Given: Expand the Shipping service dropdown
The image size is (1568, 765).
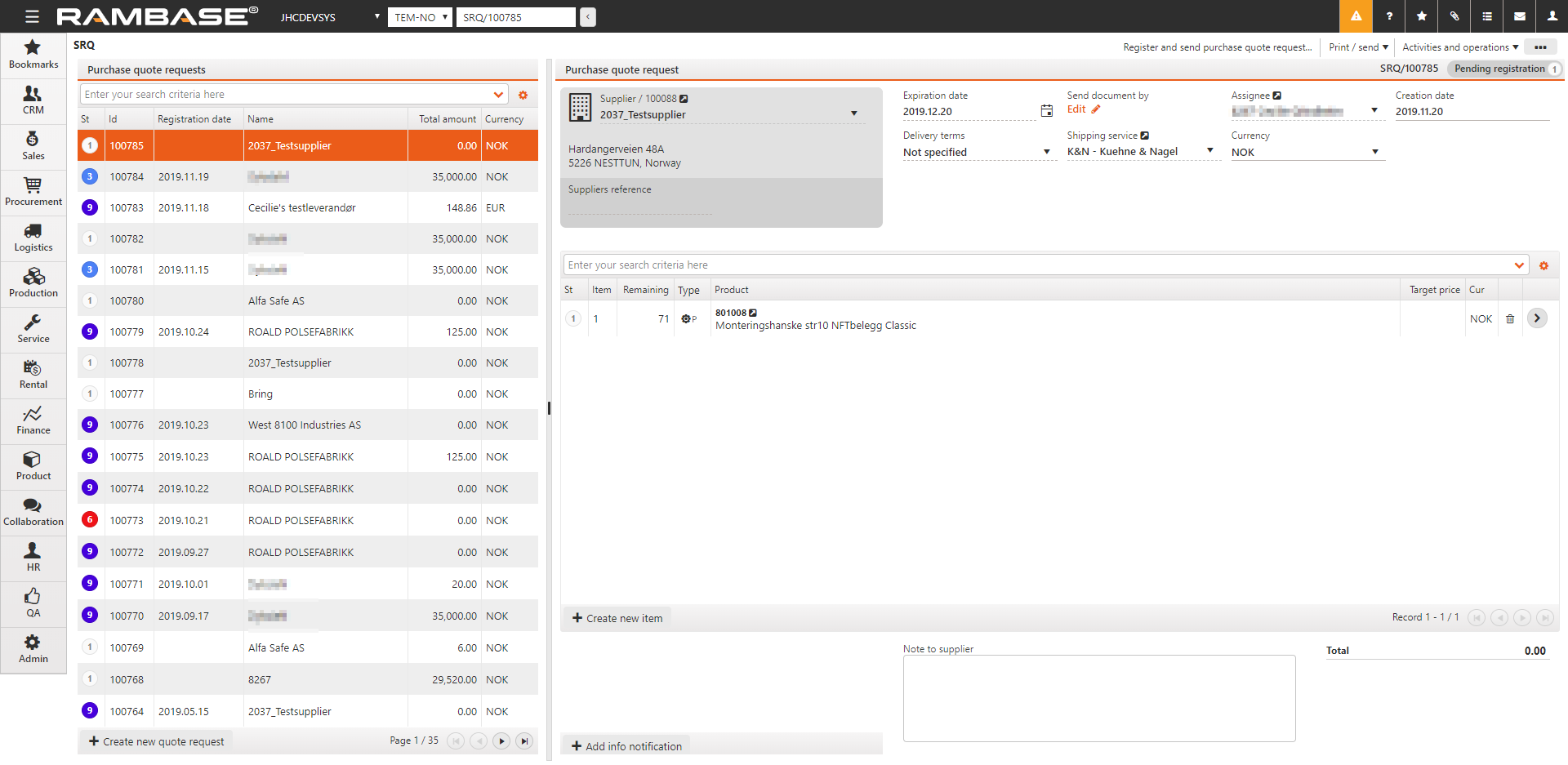Looking at the screenshot, I should [1209, 151].
